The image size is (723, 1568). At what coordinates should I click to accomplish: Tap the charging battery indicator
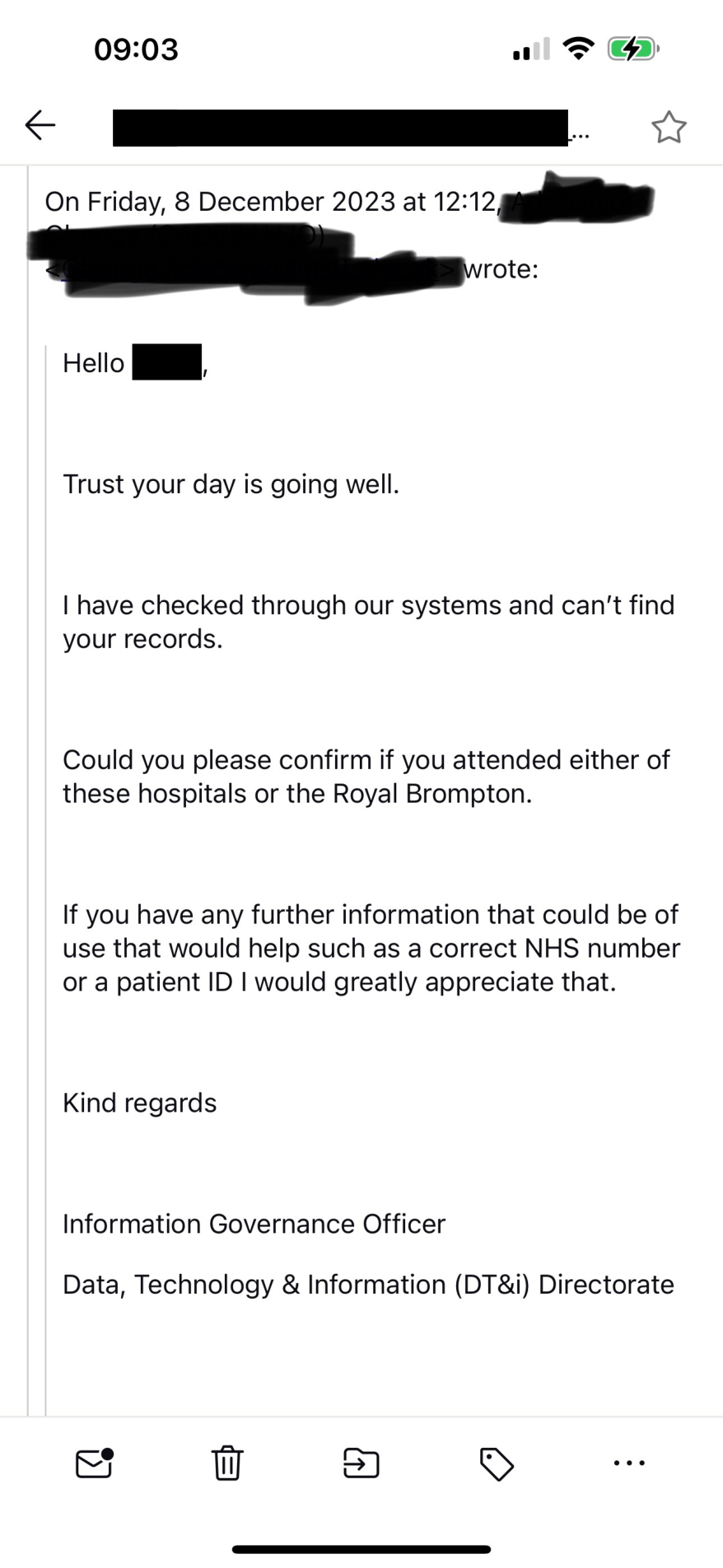coord(632,49)
